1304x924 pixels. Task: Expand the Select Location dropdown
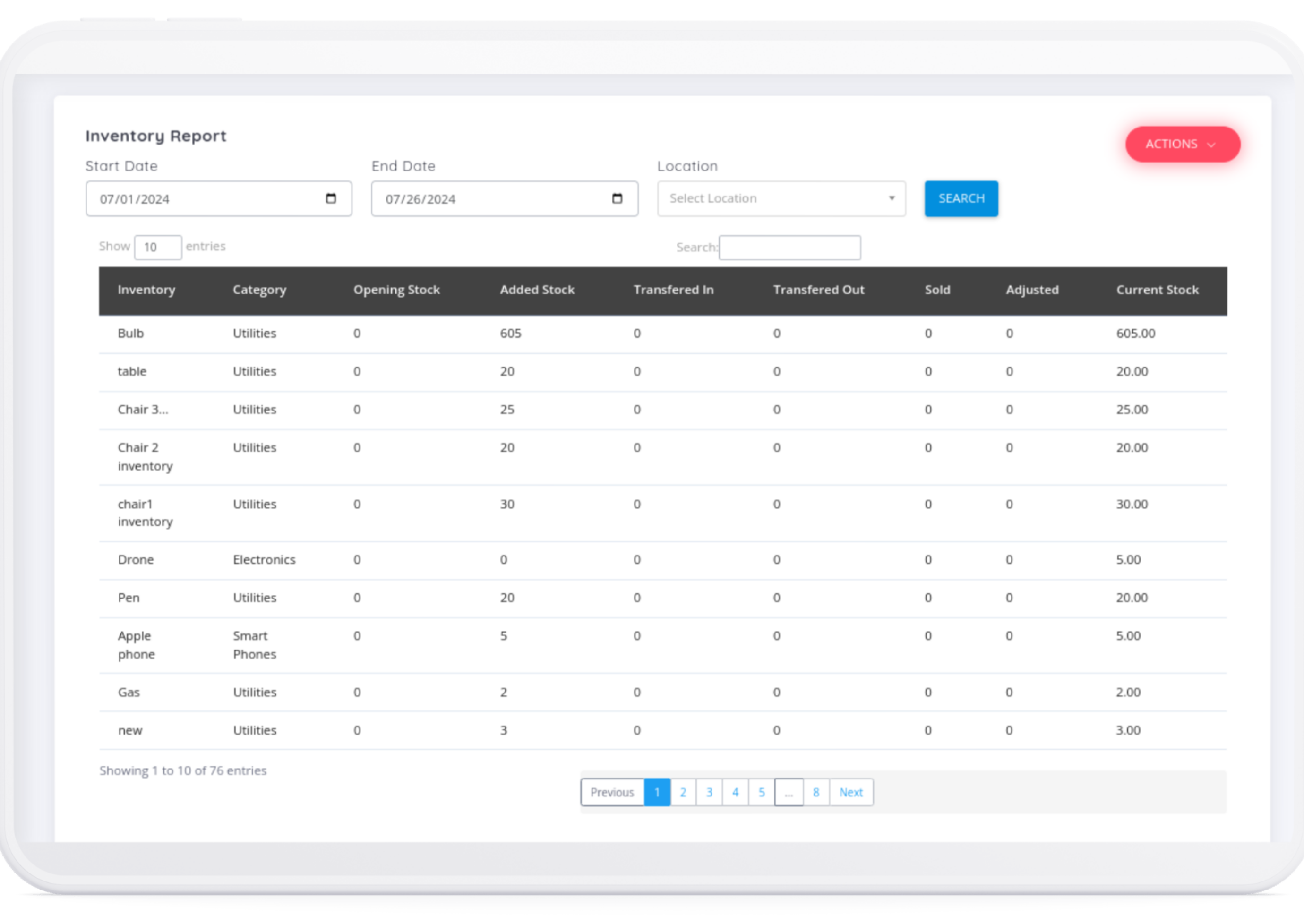(781, 198)
